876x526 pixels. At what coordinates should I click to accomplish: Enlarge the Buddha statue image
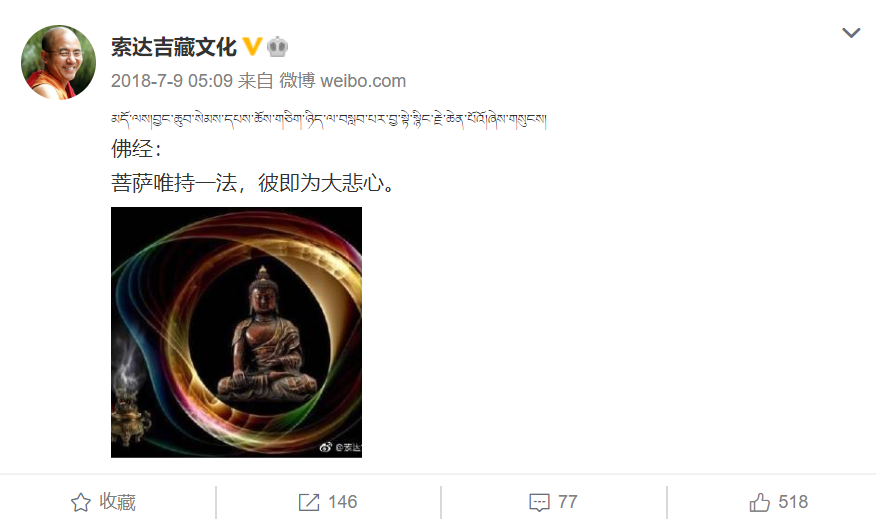236,332
